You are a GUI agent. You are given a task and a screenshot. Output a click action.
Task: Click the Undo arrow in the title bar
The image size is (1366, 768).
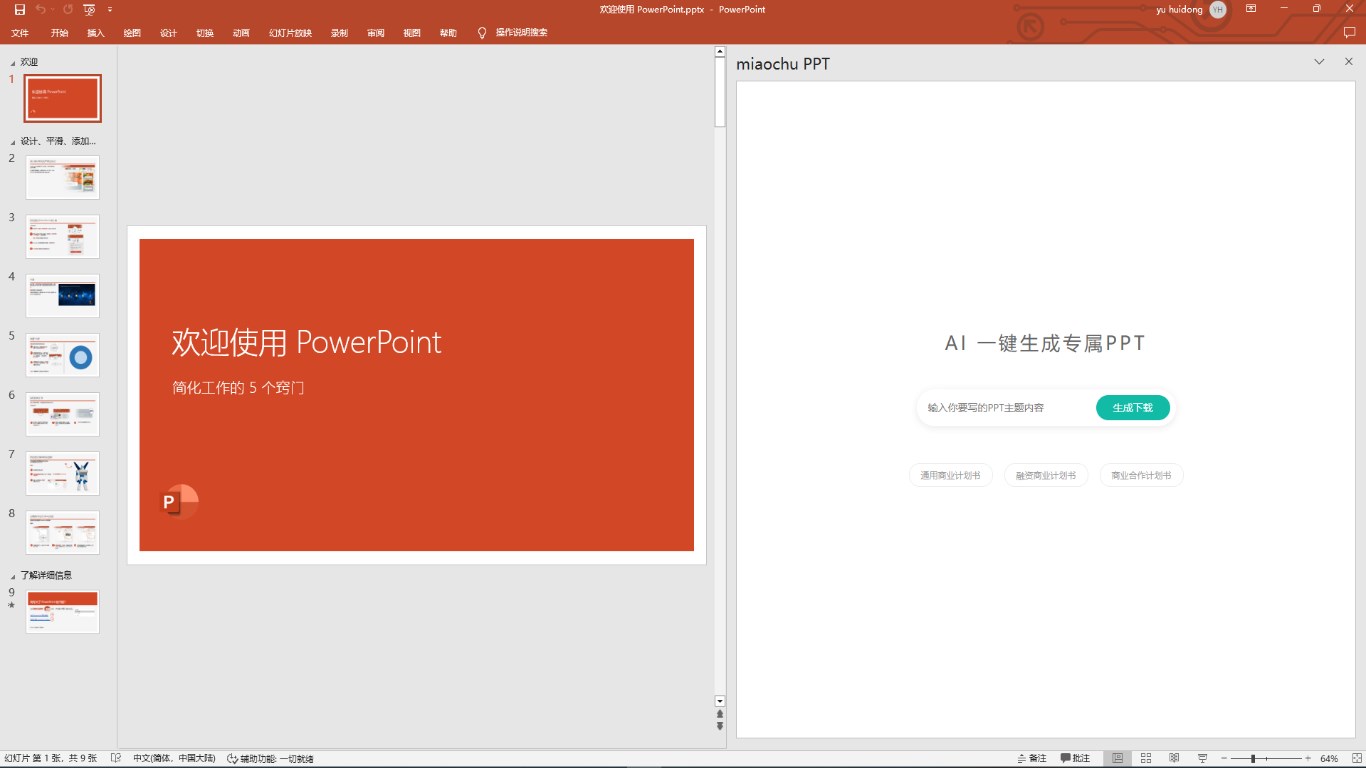(x=40, y=9)
